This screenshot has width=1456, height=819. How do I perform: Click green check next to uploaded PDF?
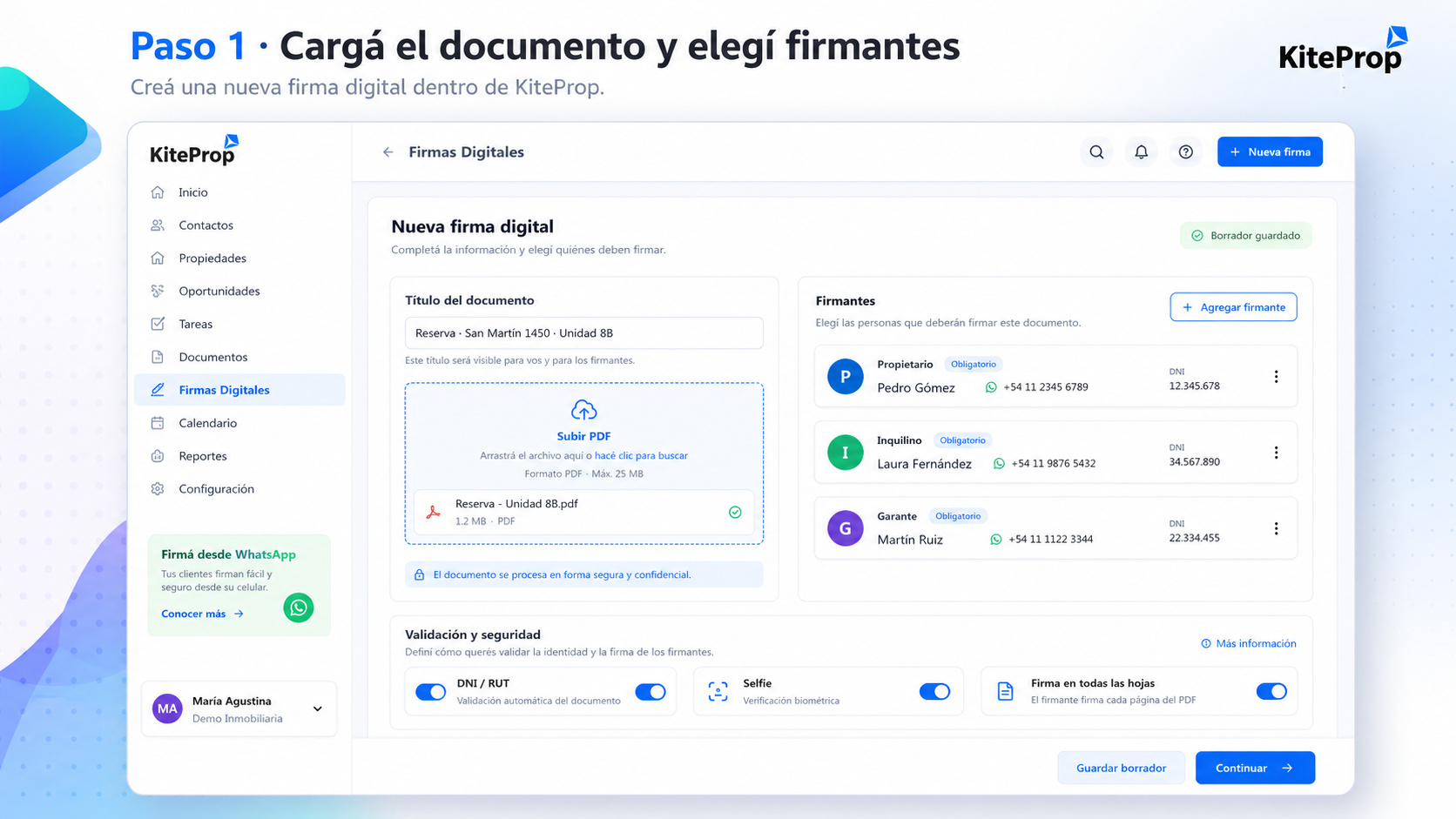click(x=735, y=513)
